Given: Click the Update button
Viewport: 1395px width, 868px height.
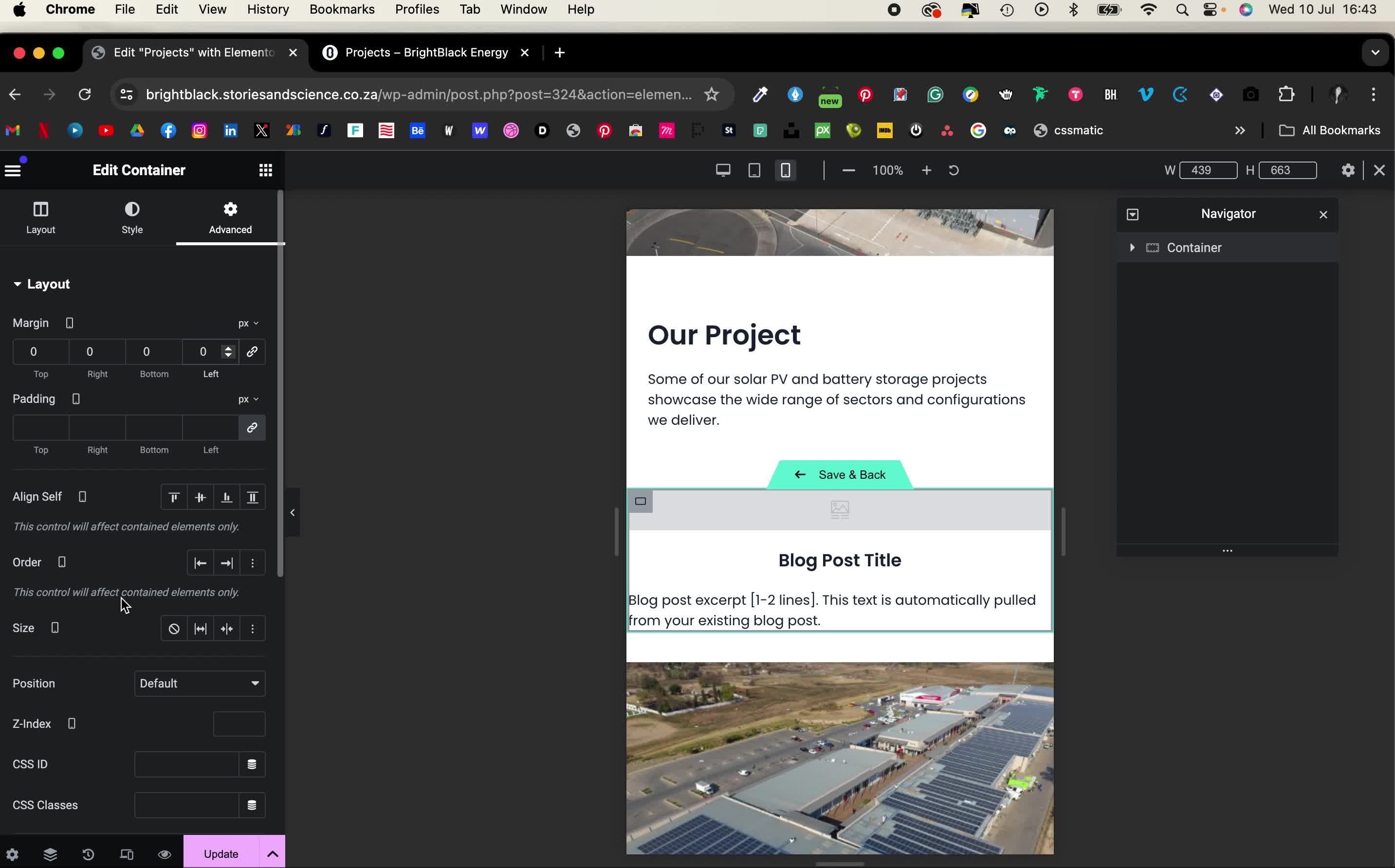Looking at the screenshot, I should pos(221,854).
